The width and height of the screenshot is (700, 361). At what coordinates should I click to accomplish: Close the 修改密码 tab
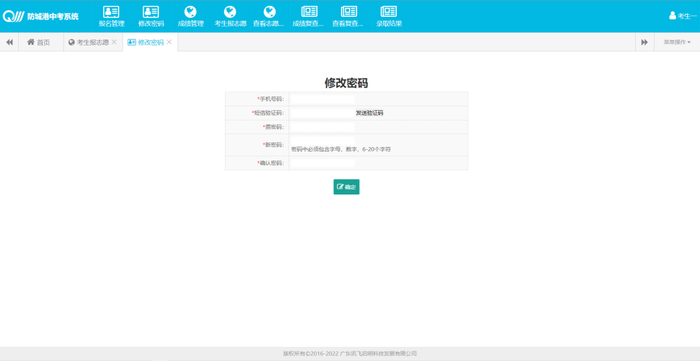(x=169, y=42)
